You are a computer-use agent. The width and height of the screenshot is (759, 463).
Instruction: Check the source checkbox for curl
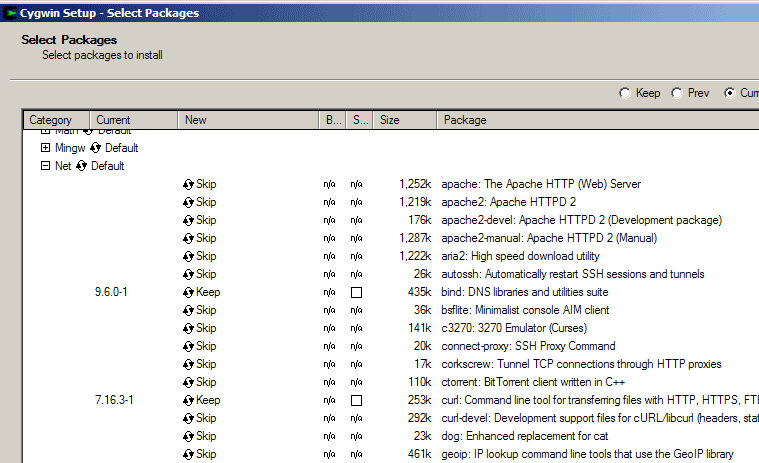point(356,401)
